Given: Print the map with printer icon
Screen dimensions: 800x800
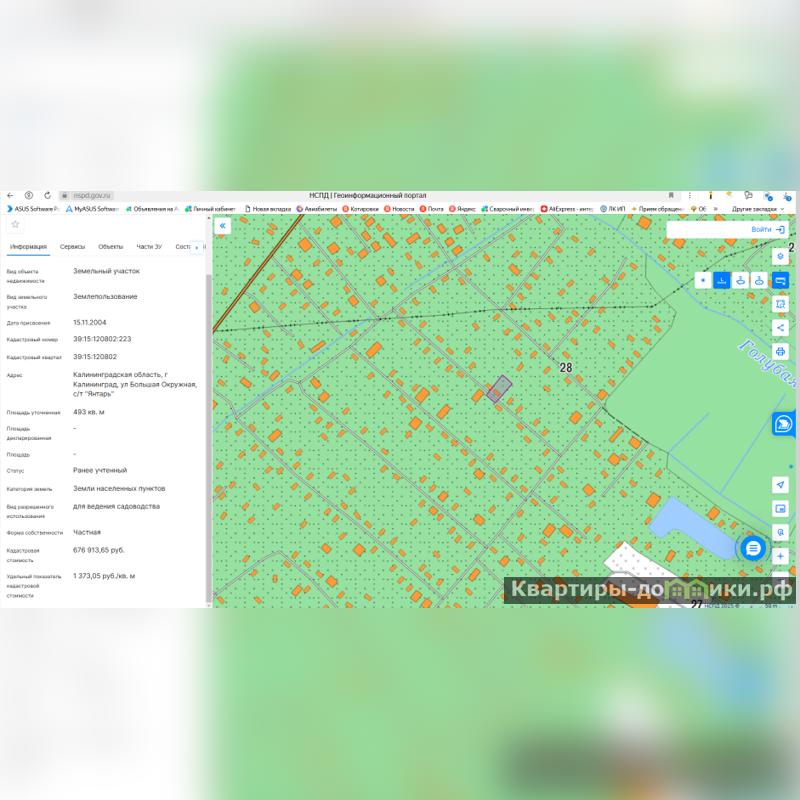Looking at the screenshot, I should [781, 352].
